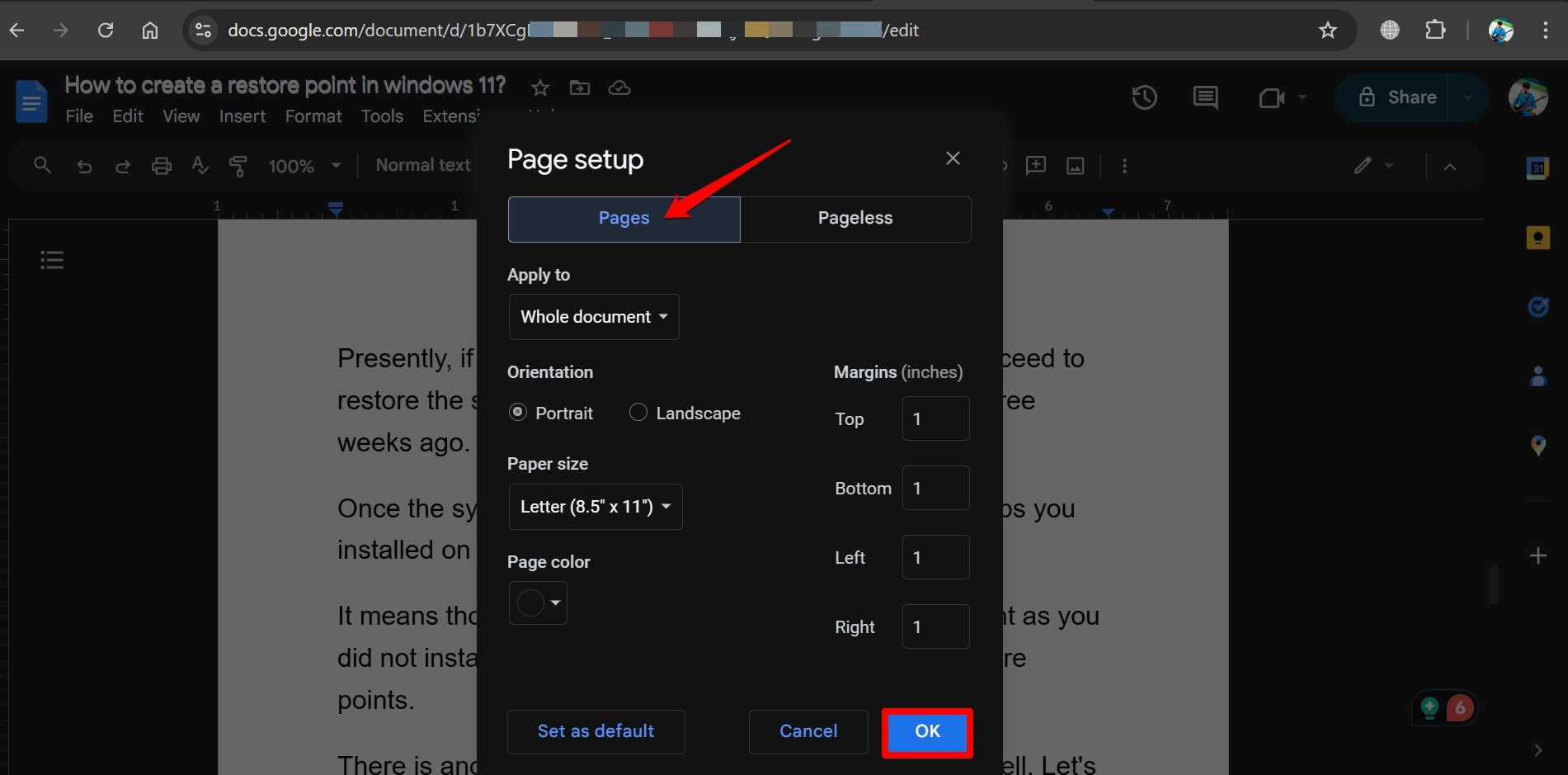The width and height of the screenshot is (1568, 775).
Task: Open the Edit menu
Action: [128, 116]
